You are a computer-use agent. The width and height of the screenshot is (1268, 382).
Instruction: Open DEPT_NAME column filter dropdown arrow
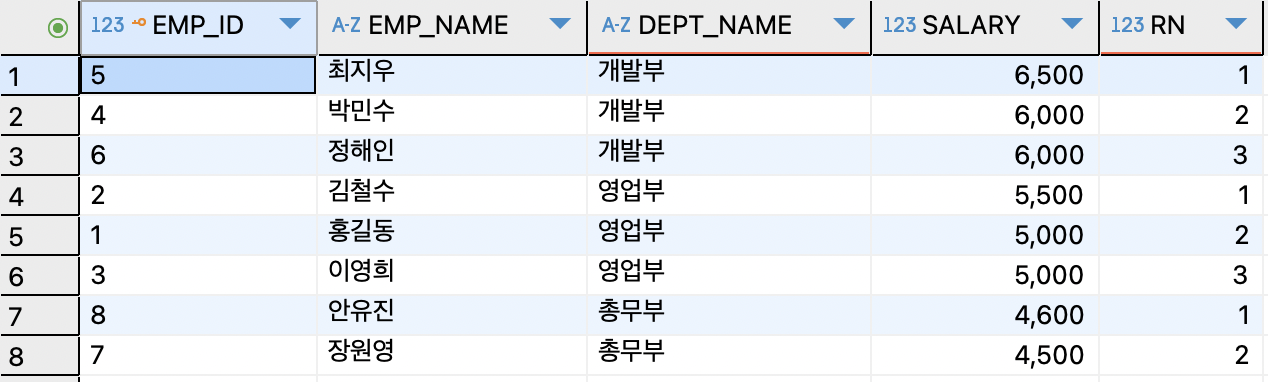844,24
